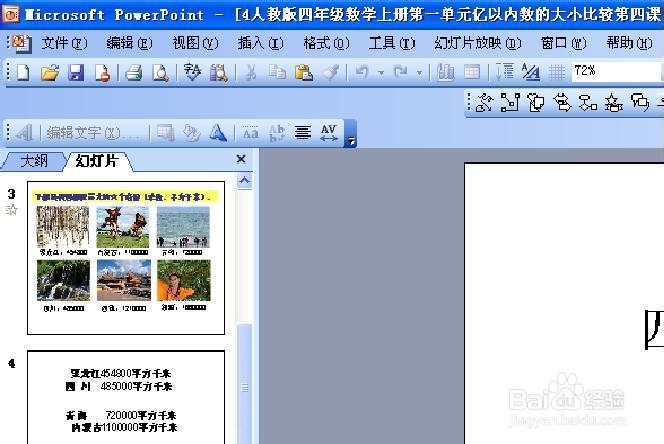The height and width of the screenshot is (444, 664).
Task: Open Print Preview magnifier icon
Action: point(160,72)
